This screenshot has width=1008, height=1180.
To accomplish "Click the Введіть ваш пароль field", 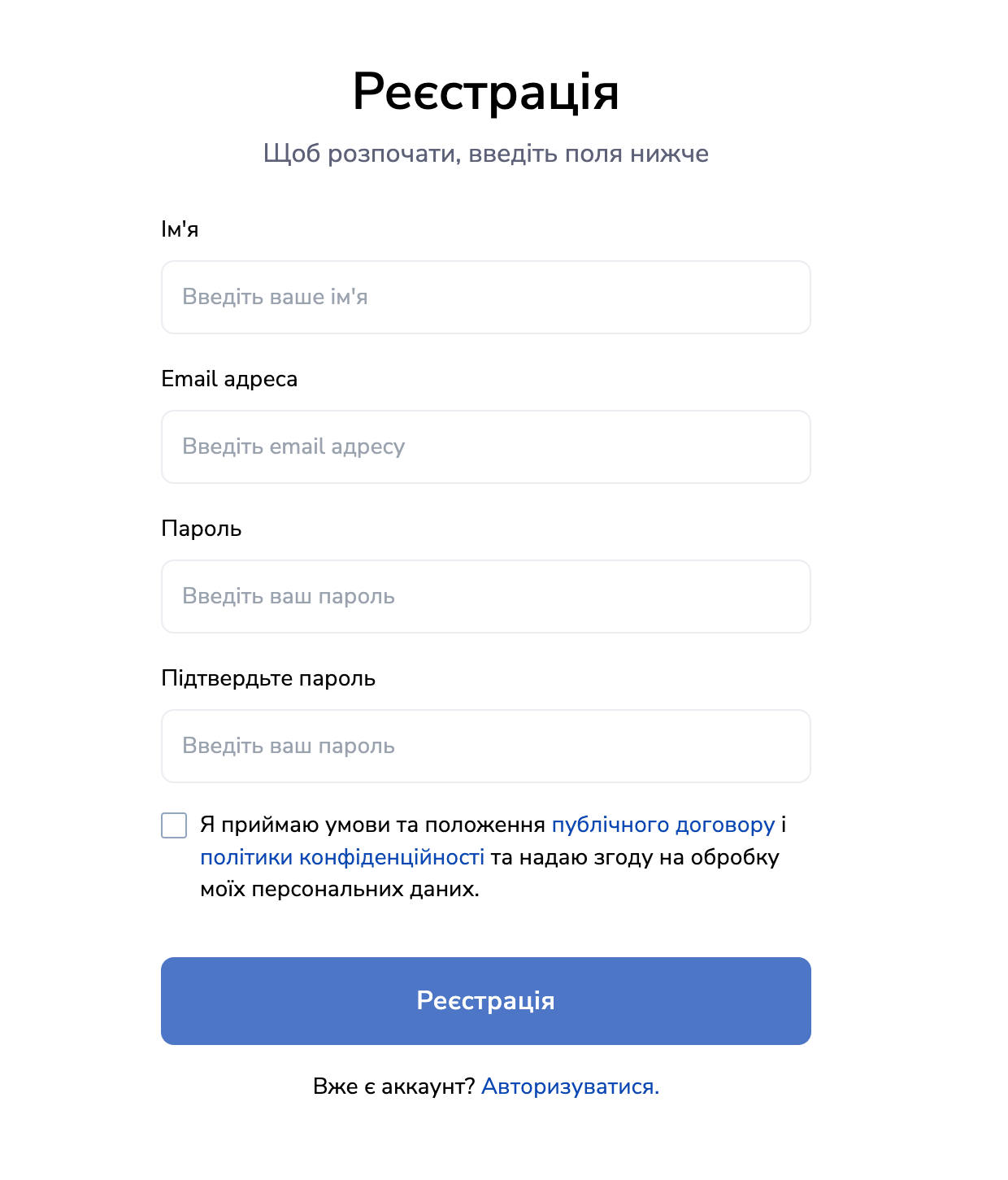I will pyautogui.click(x=486, y=596).
